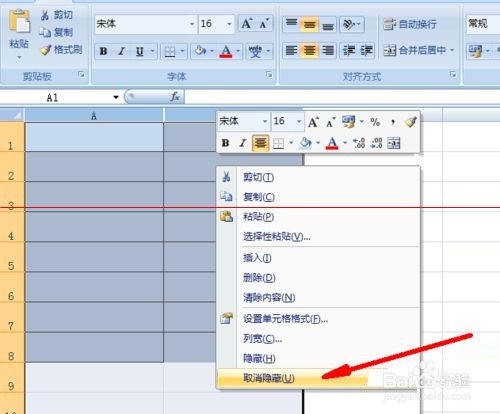500x414 pixels.
Task: Open the mini toolbar font size dropdown
Action: coord(299,121)
